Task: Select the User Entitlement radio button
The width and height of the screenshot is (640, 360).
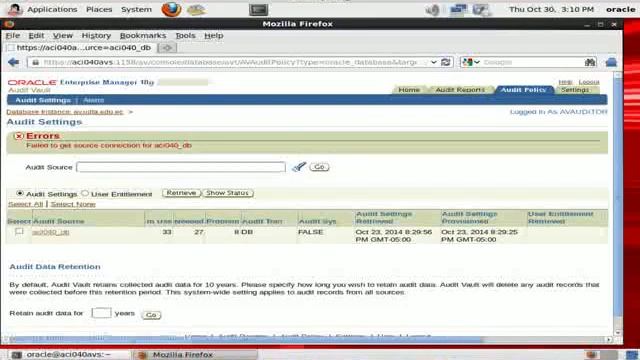Action: pos(85,193)
